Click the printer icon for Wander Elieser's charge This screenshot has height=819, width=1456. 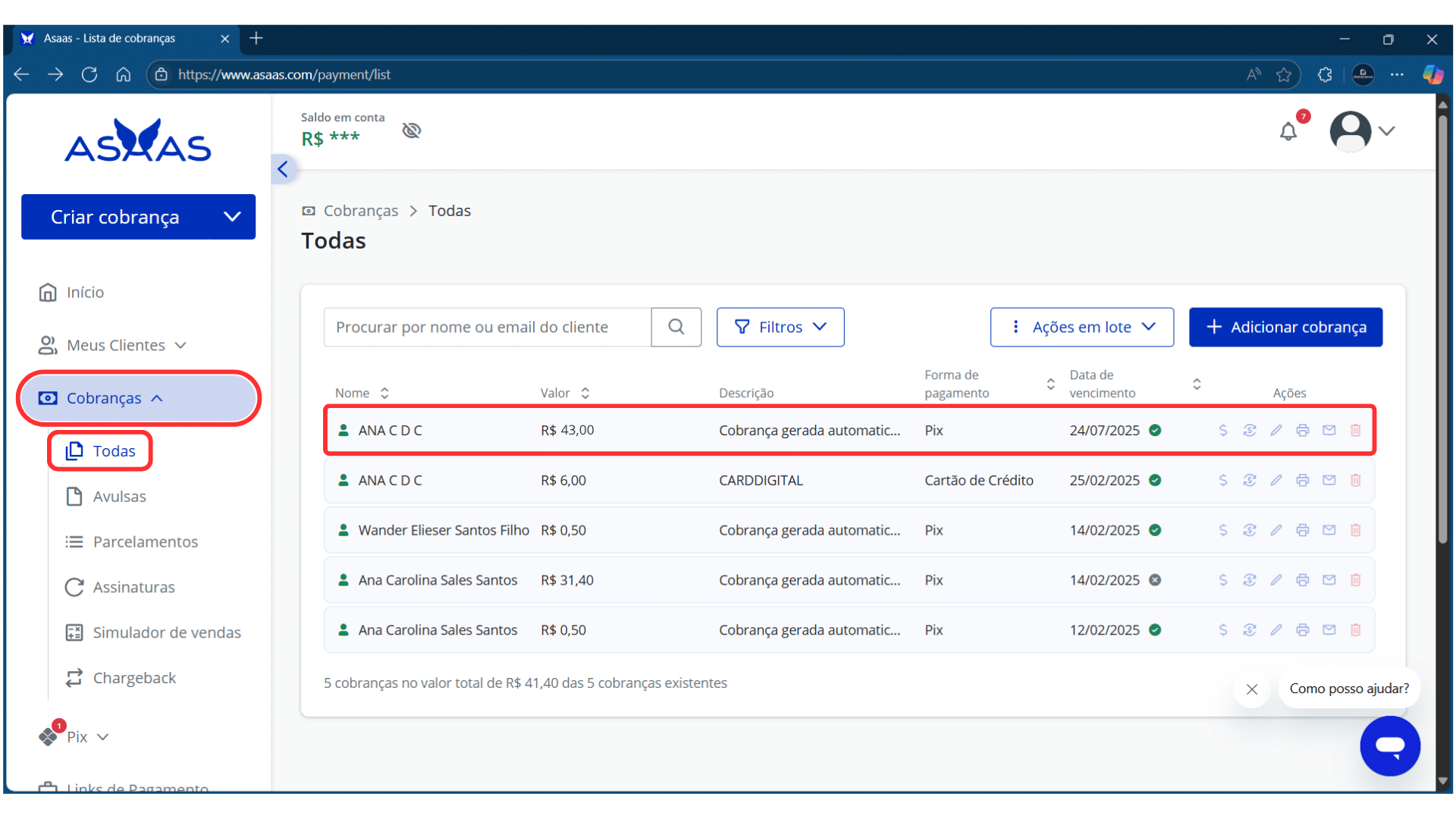(x=1303, y=531)
